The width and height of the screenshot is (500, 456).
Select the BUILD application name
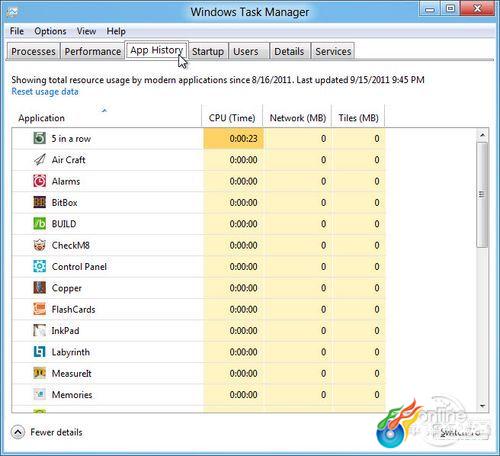64,224
